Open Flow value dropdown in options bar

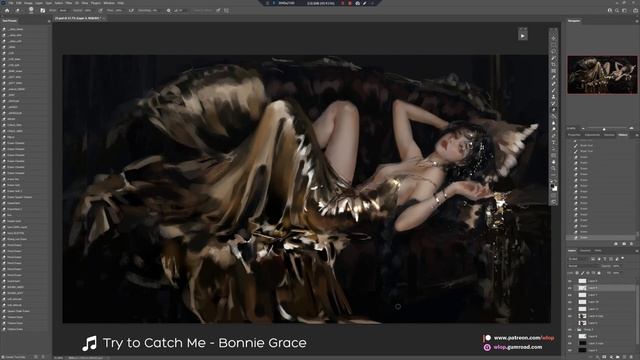[x=119, y=11]
